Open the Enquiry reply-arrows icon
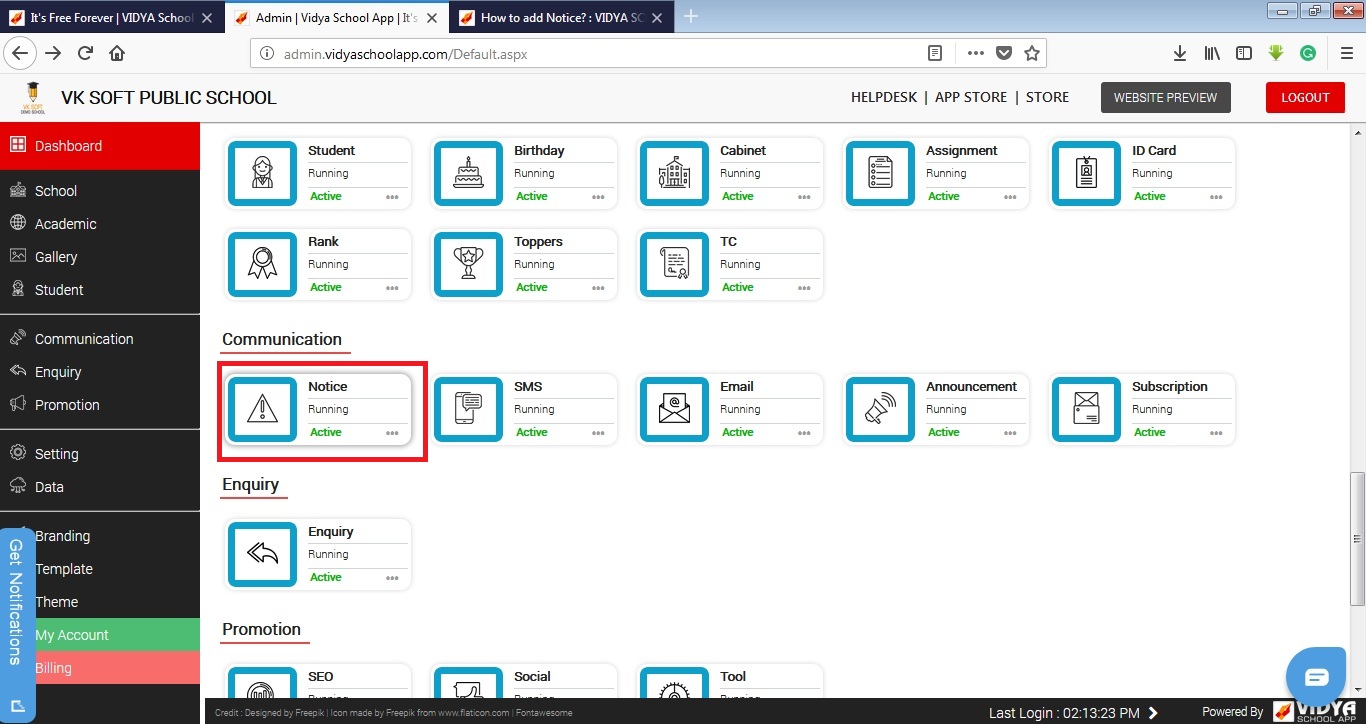1366x724 pixels. pyautogui.click(x=262, y=554)
